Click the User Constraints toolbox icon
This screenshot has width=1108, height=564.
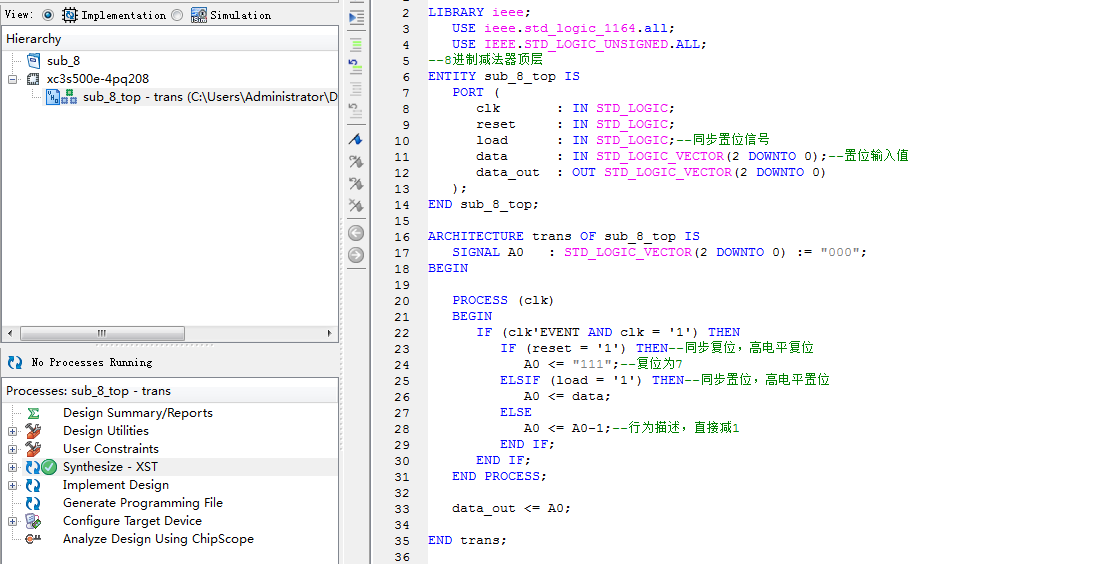tap(33, 449)
